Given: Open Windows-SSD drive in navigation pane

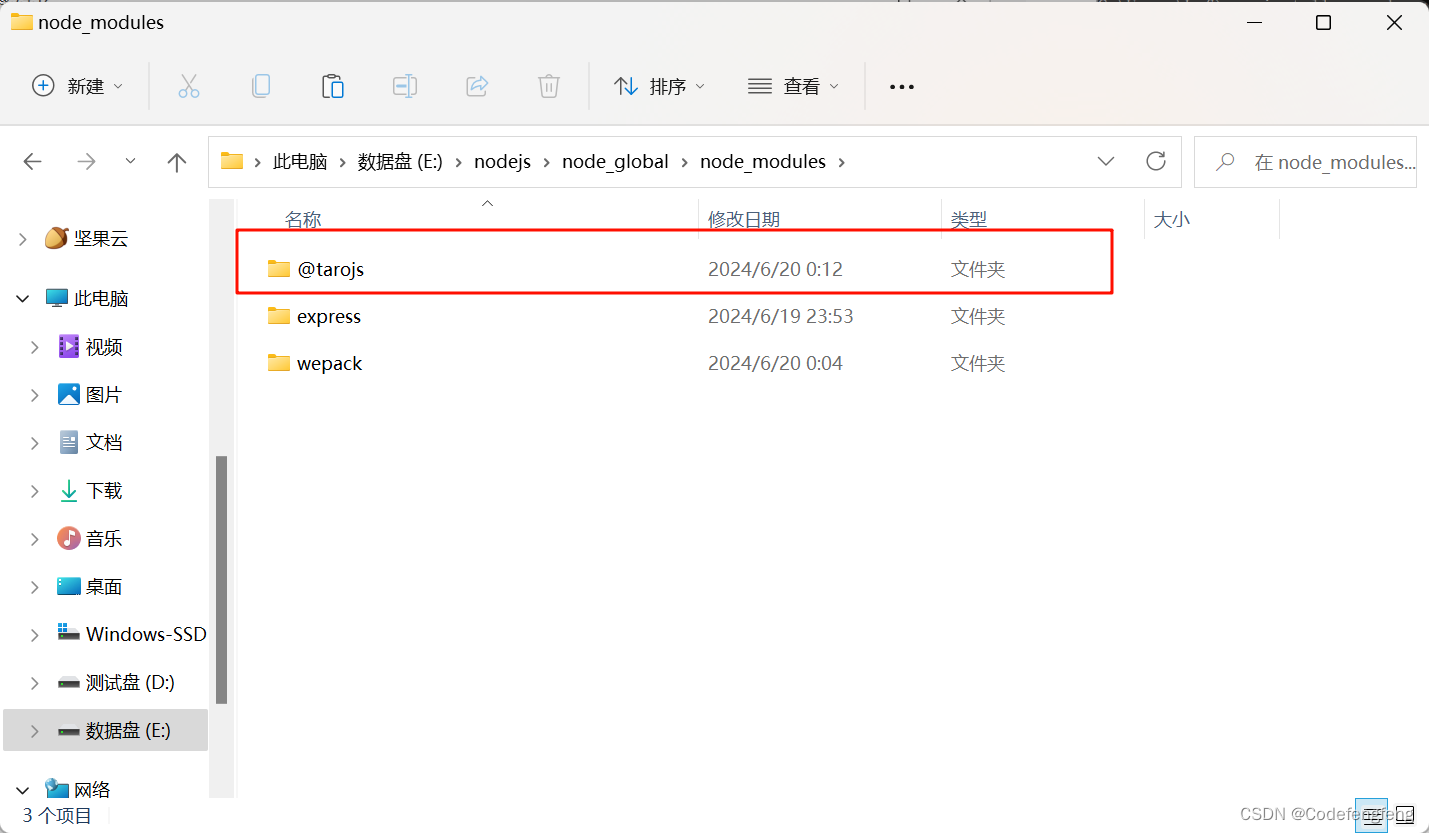Looking at the screenshot, I should 146,634.
